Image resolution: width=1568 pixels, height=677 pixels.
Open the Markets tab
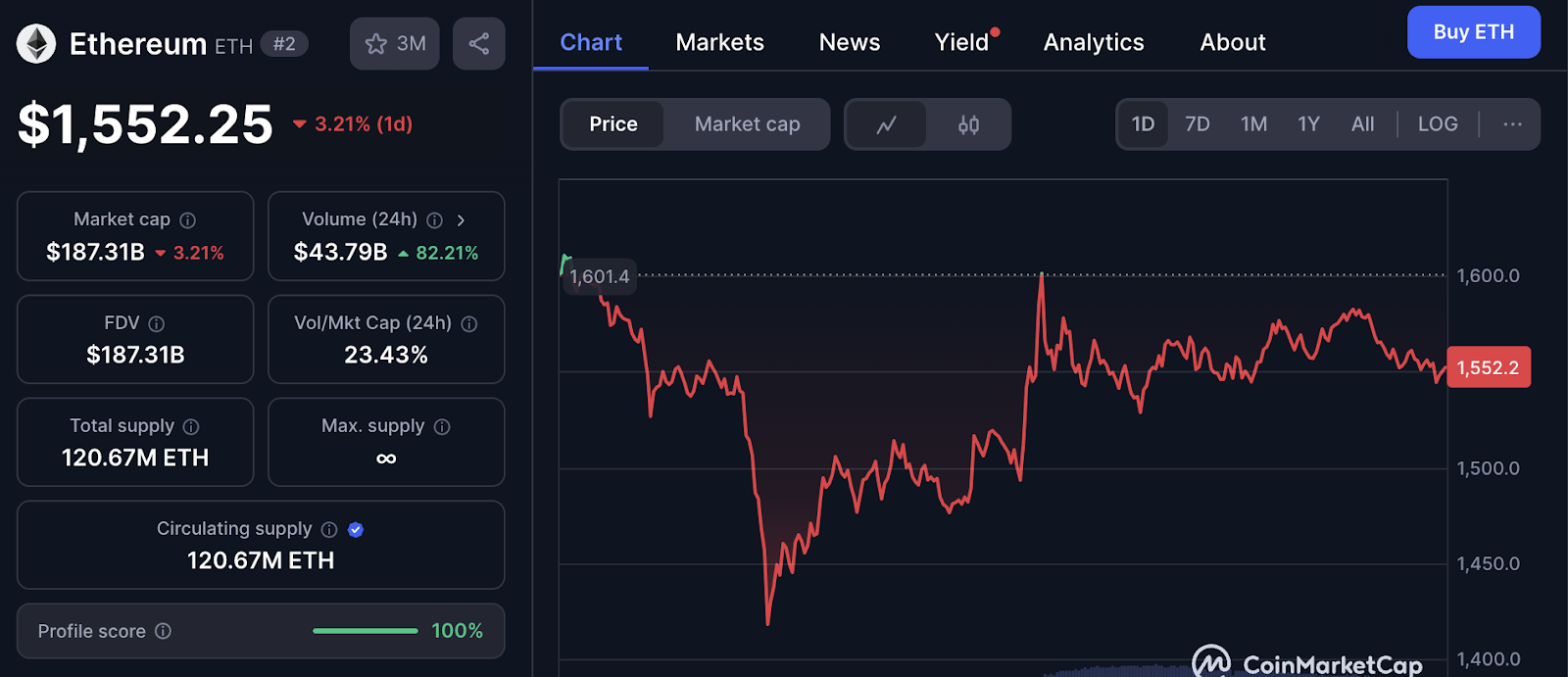pos(719,42)
